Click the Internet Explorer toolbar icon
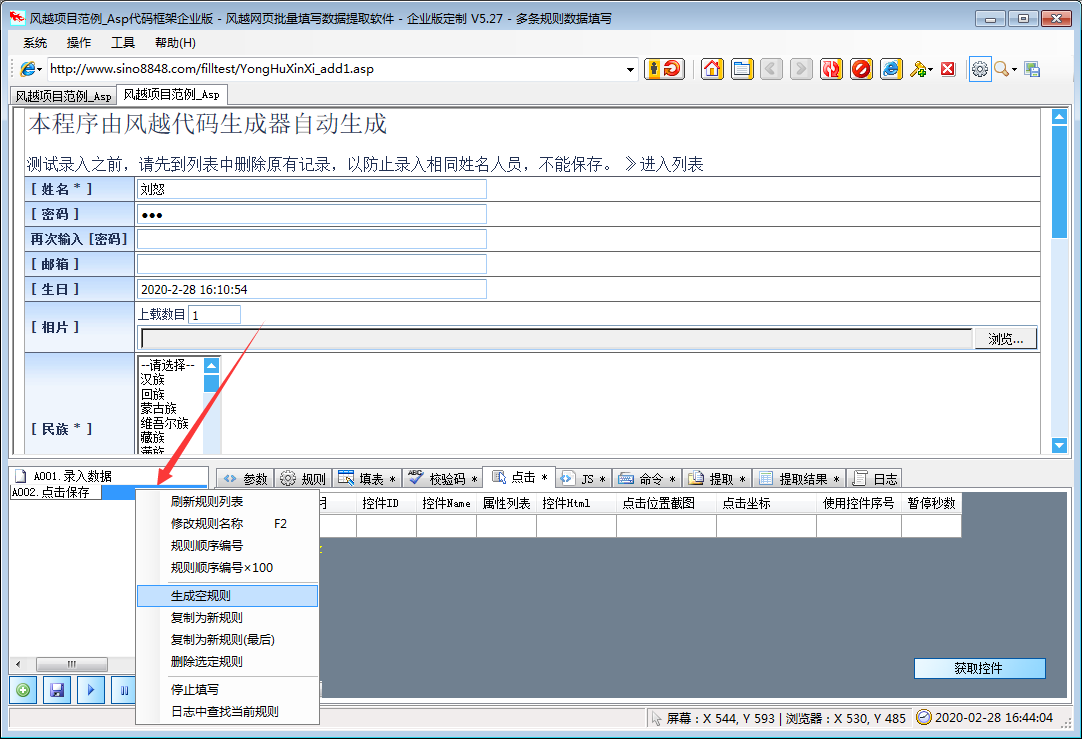The height and width of the screenshot is (739, 1082). point(891,69)
